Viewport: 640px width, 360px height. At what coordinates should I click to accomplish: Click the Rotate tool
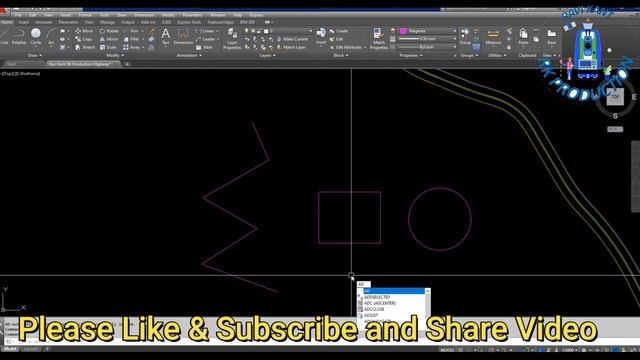tap(109, 31)
